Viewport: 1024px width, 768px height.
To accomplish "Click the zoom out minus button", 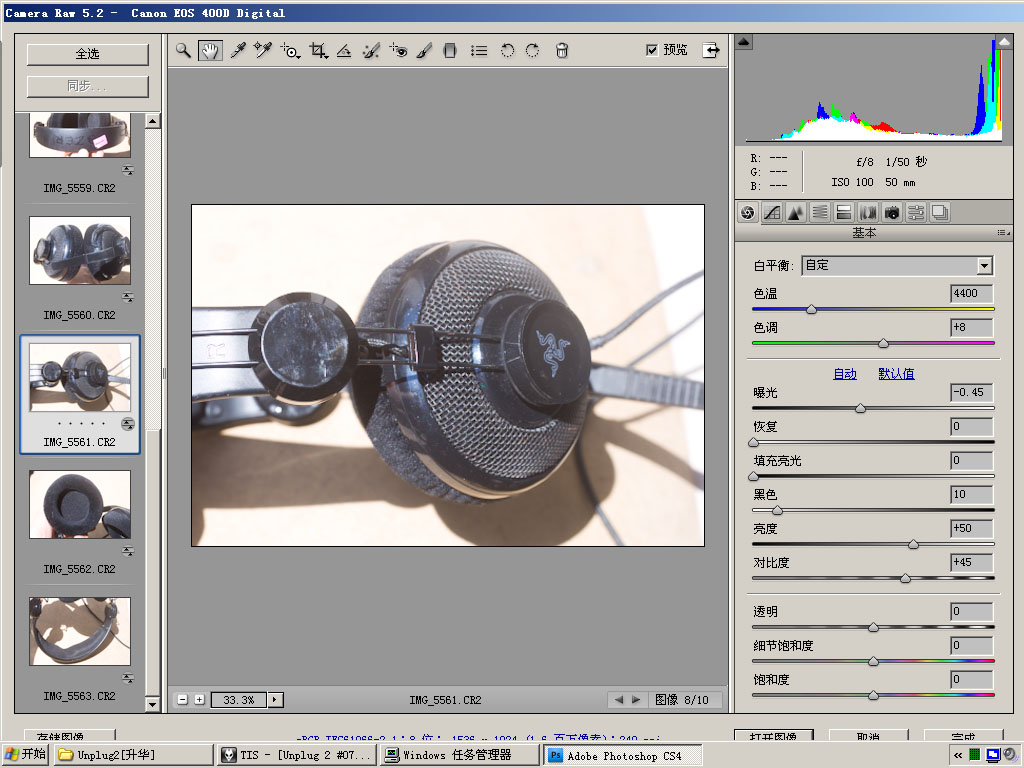I will click(x=183, y=700).
